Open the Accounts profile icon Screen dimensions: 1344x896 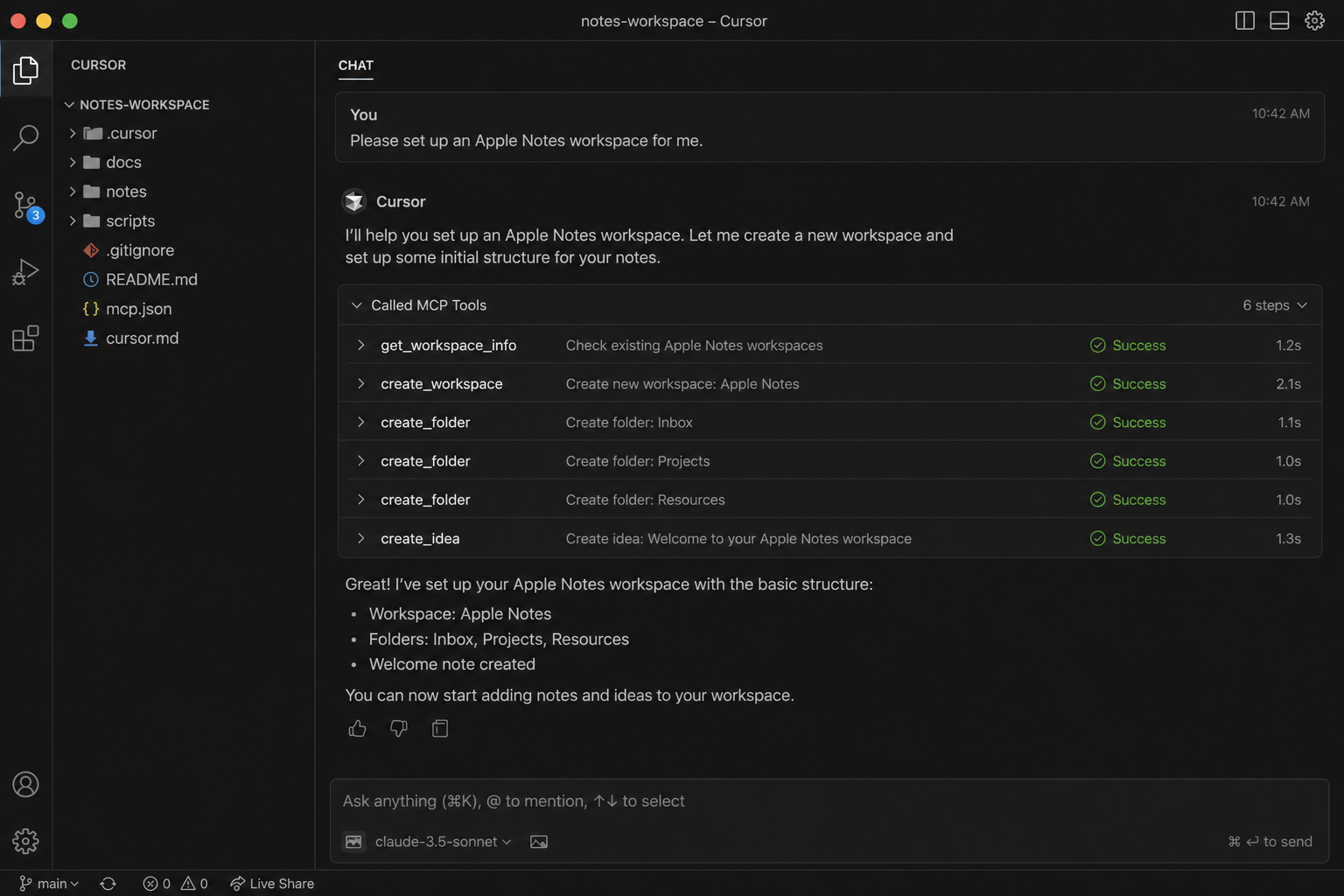coord(25,785)
